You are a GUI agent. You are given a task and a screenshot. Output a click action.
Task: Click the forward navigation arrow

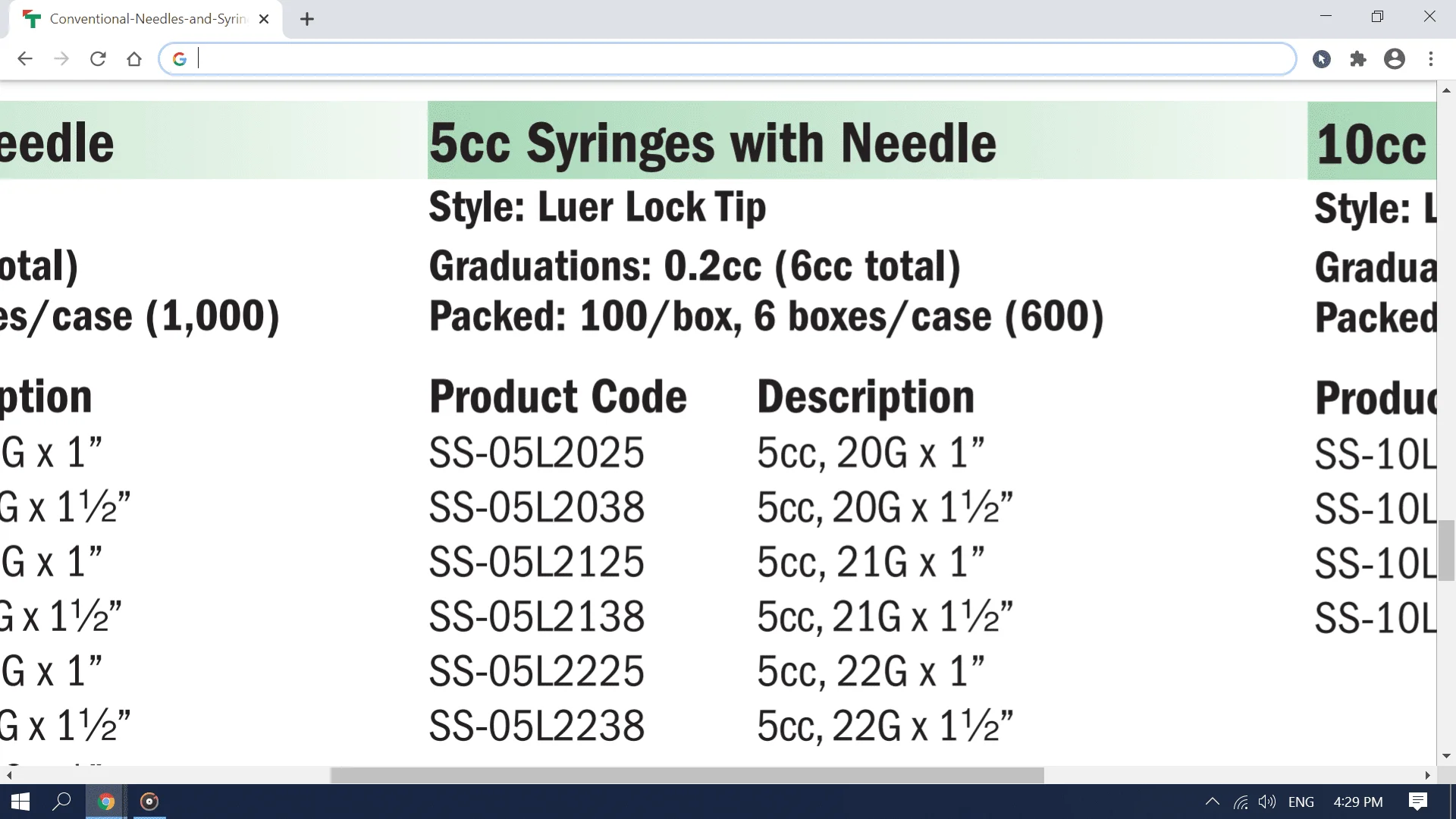tap(61, 59)
